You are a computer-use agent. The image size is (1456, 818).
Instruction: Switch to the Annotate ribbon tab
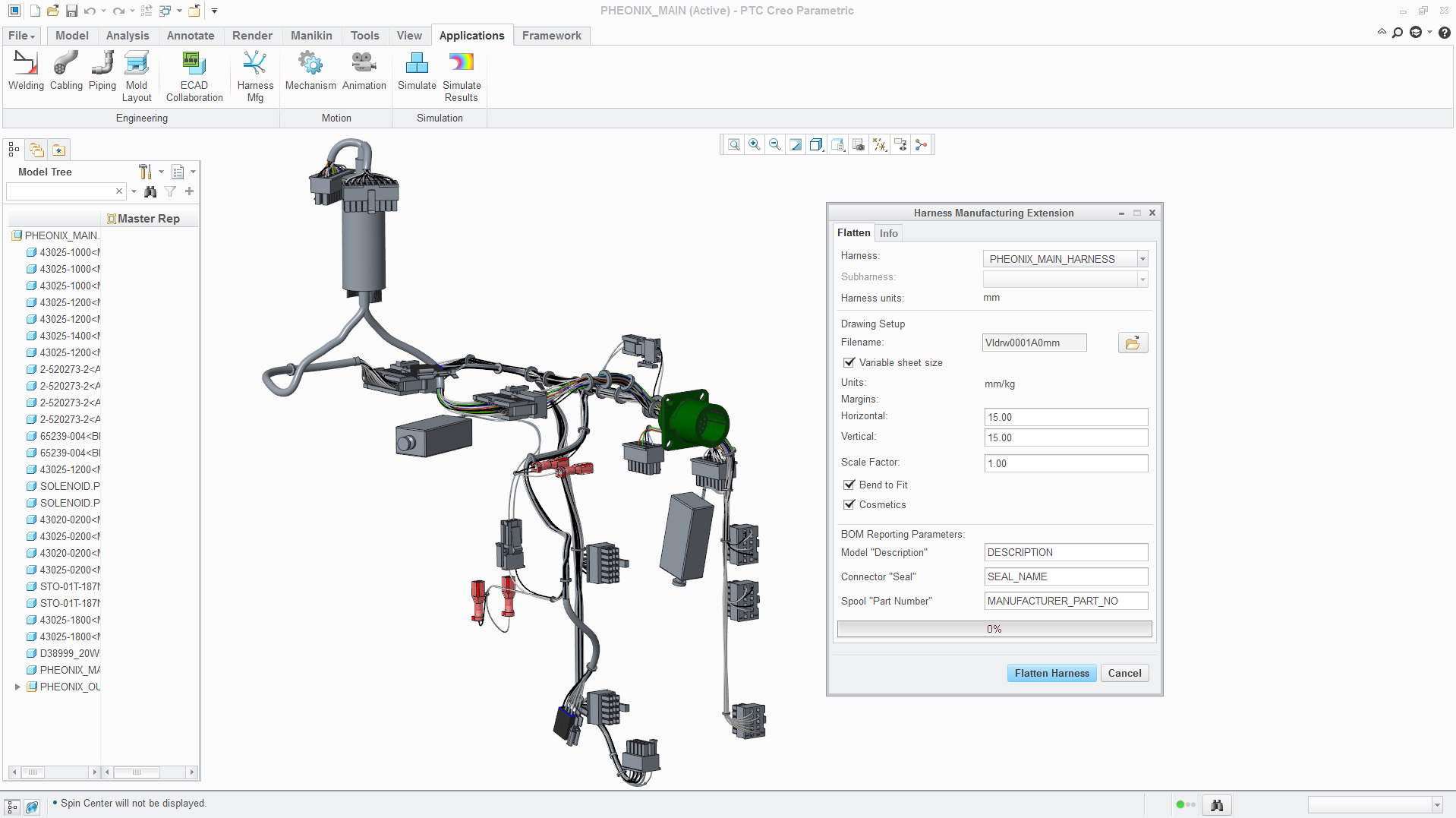click(191, 36)
